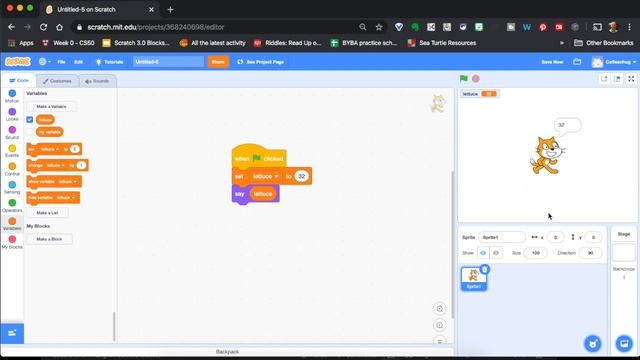Open a new browser tab

[170, 9]
